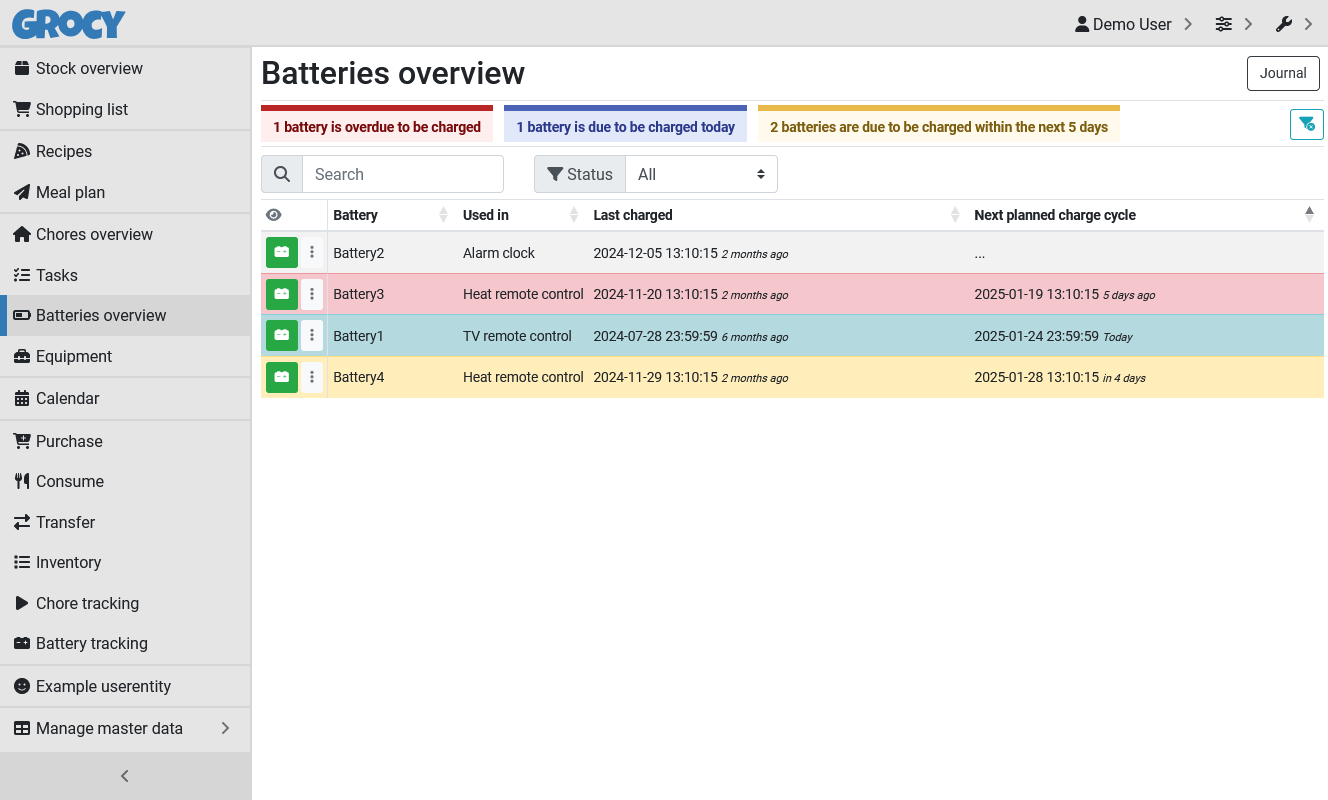Viewport: 1328px width, 800px height.
Task: Collapse the sidebar with the chevron
Action: [125, 776]
